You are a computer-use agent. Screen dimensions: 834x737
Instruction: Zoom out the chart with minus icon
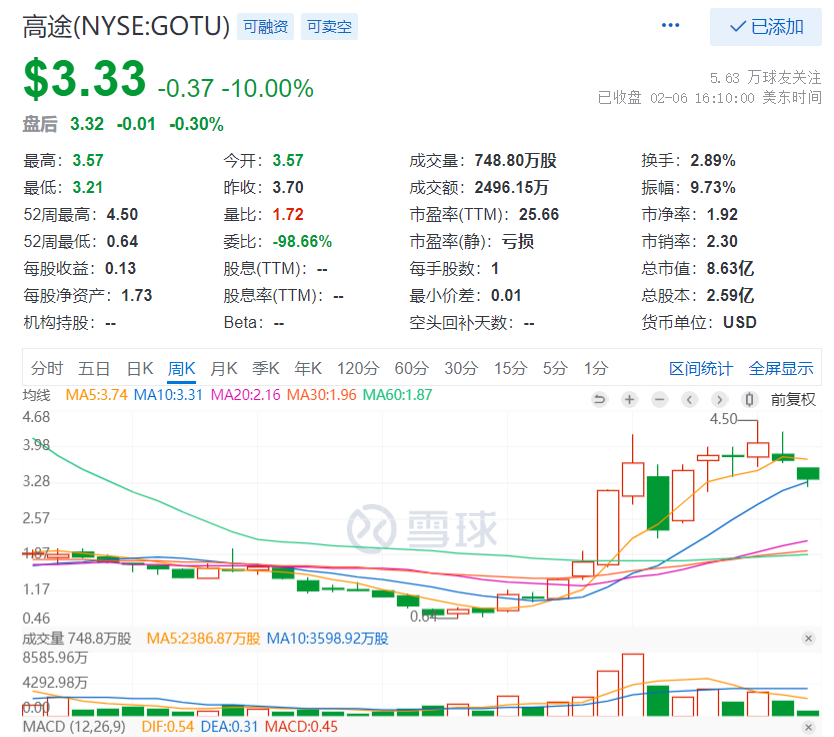pyautogui.click(x=660, y=399)
